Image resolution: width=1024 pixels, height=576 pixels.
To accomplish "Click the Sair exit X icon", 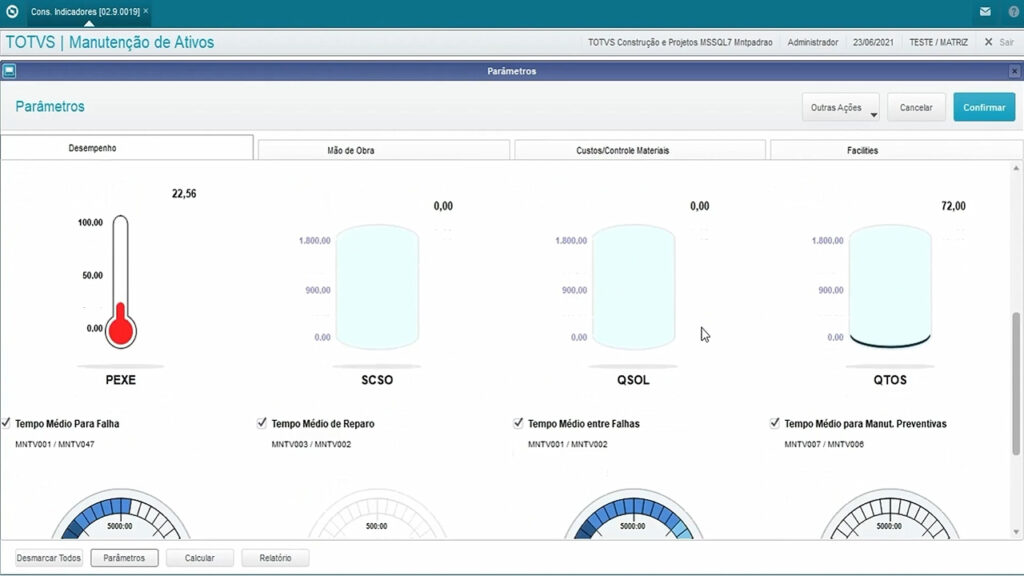I will tap(988, 42).
